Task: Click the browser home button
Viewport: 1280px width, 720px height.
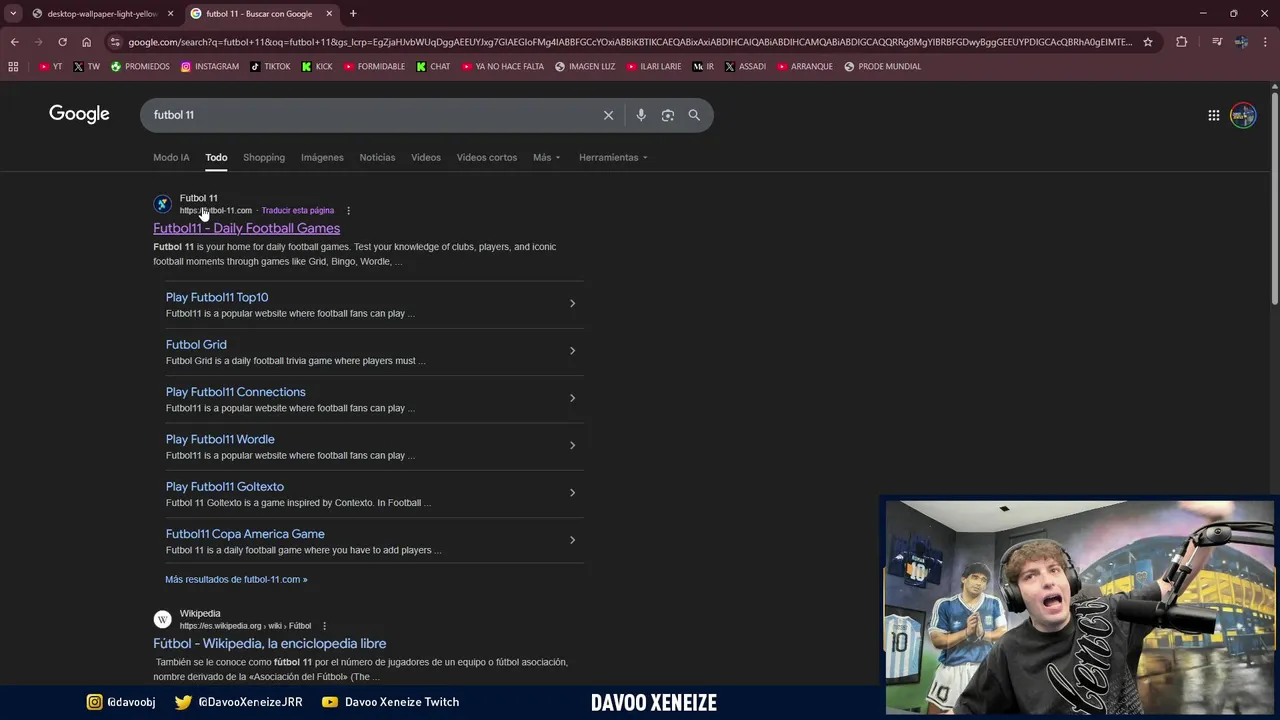Action: pos(86,42)
